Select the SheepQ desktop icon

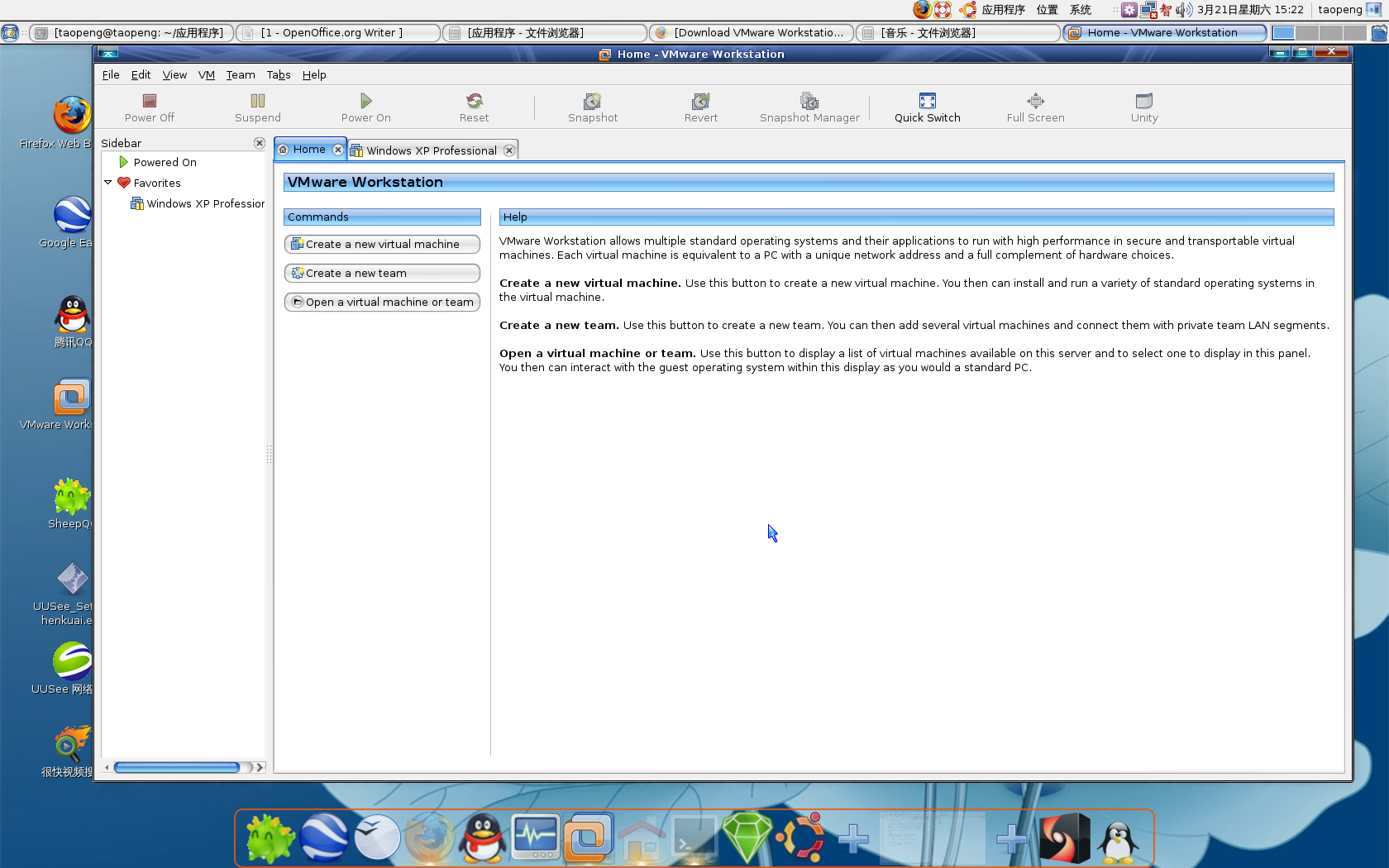click(x=72, y=497)
